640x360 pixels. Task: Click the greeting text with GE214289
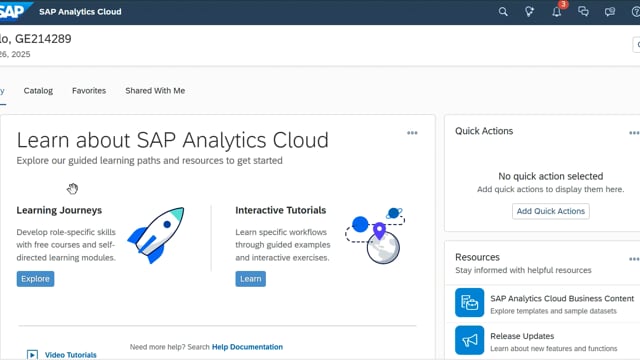click(36, 39)
